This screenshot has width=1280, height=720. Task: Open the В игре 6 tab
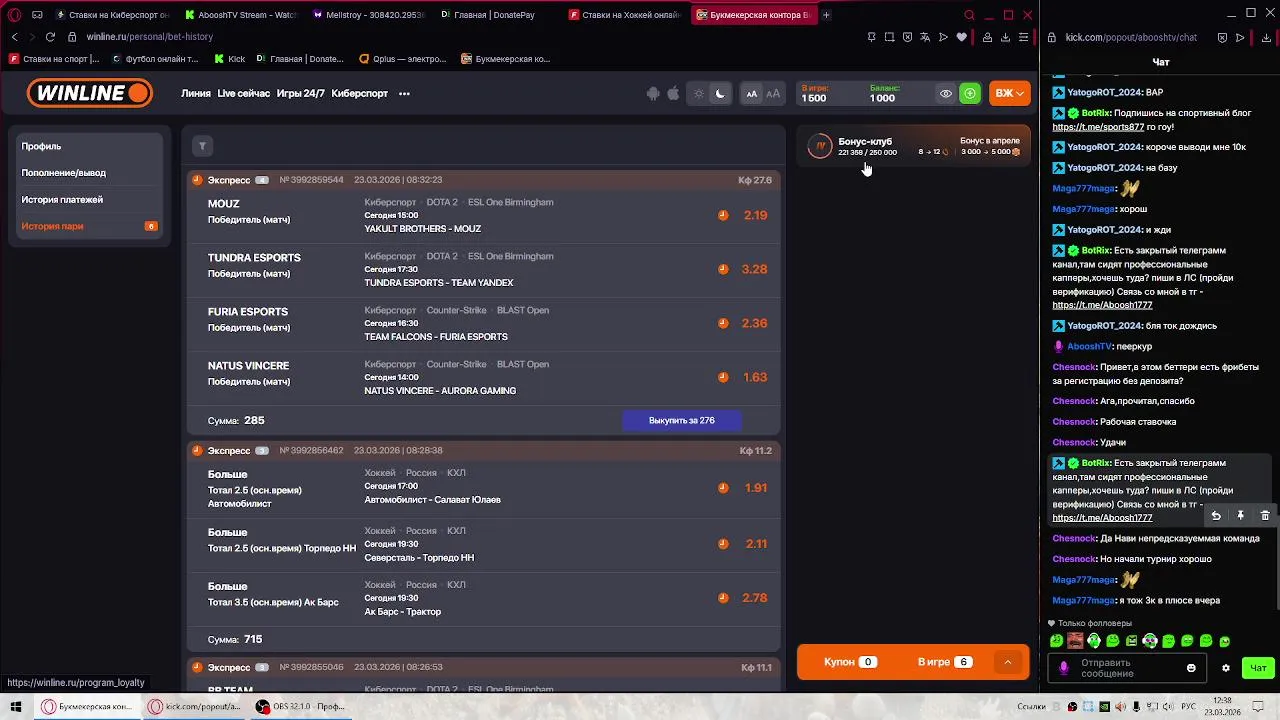944,662
